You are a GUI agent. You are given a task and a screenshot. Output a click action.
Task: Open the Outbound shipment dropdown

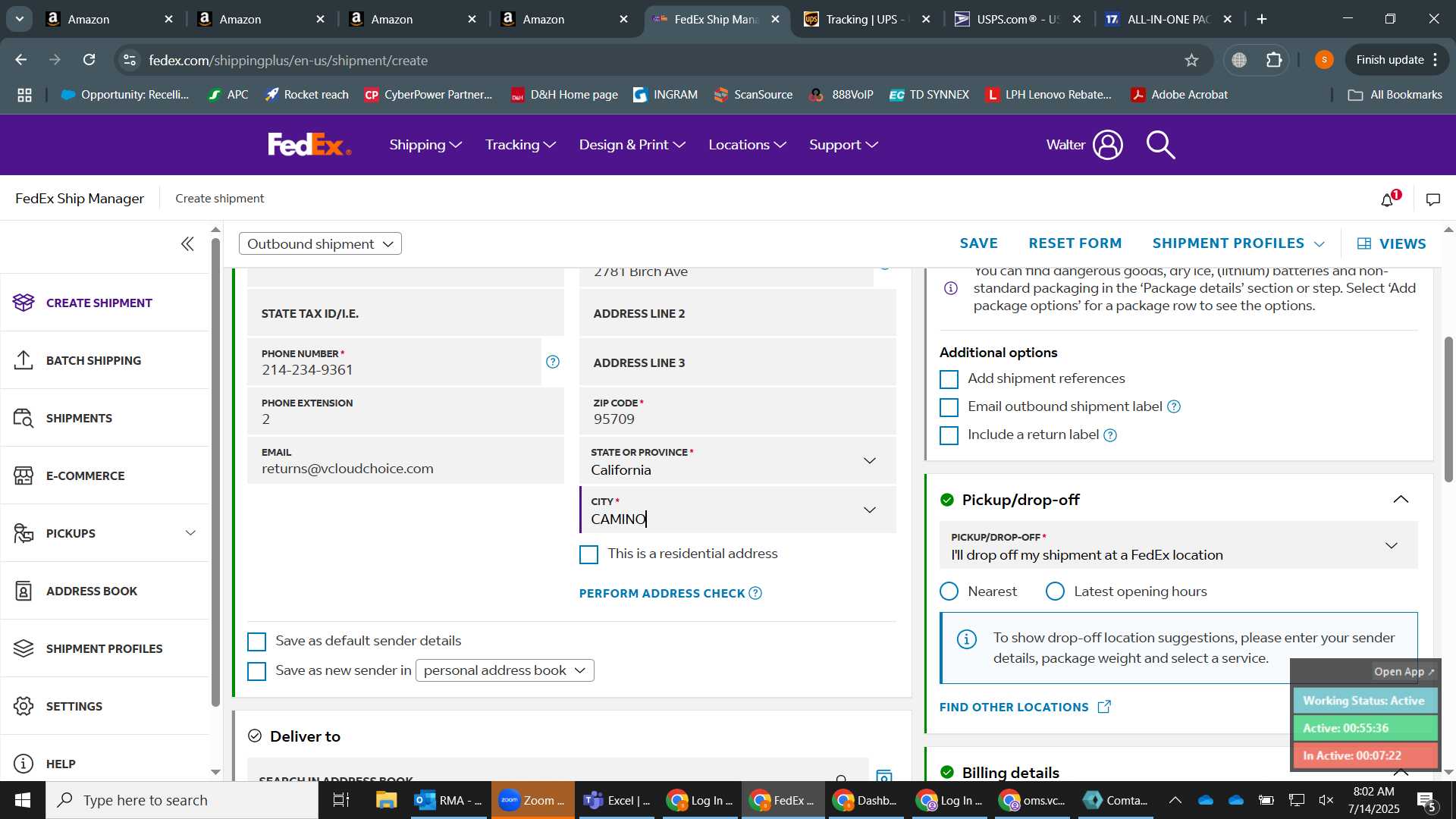point(320,243)
